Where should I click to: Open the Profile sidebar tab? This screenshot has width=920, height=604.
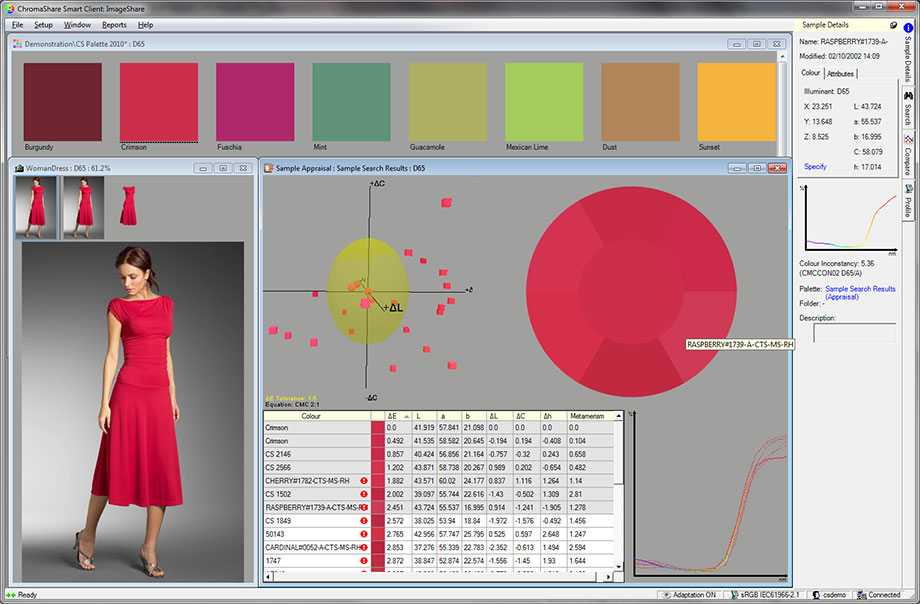point(908,201)
